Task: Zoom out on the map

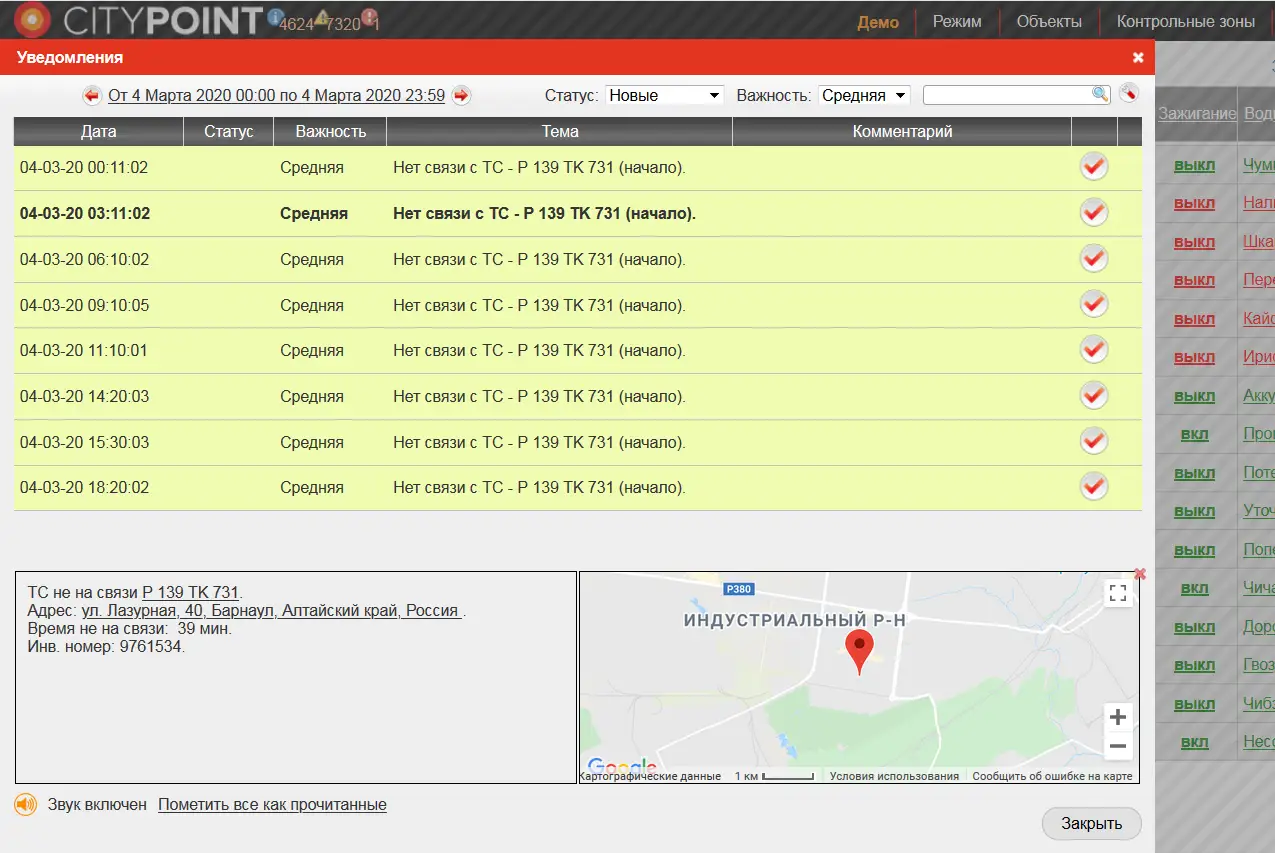Action: click(x=1118, y=746)
